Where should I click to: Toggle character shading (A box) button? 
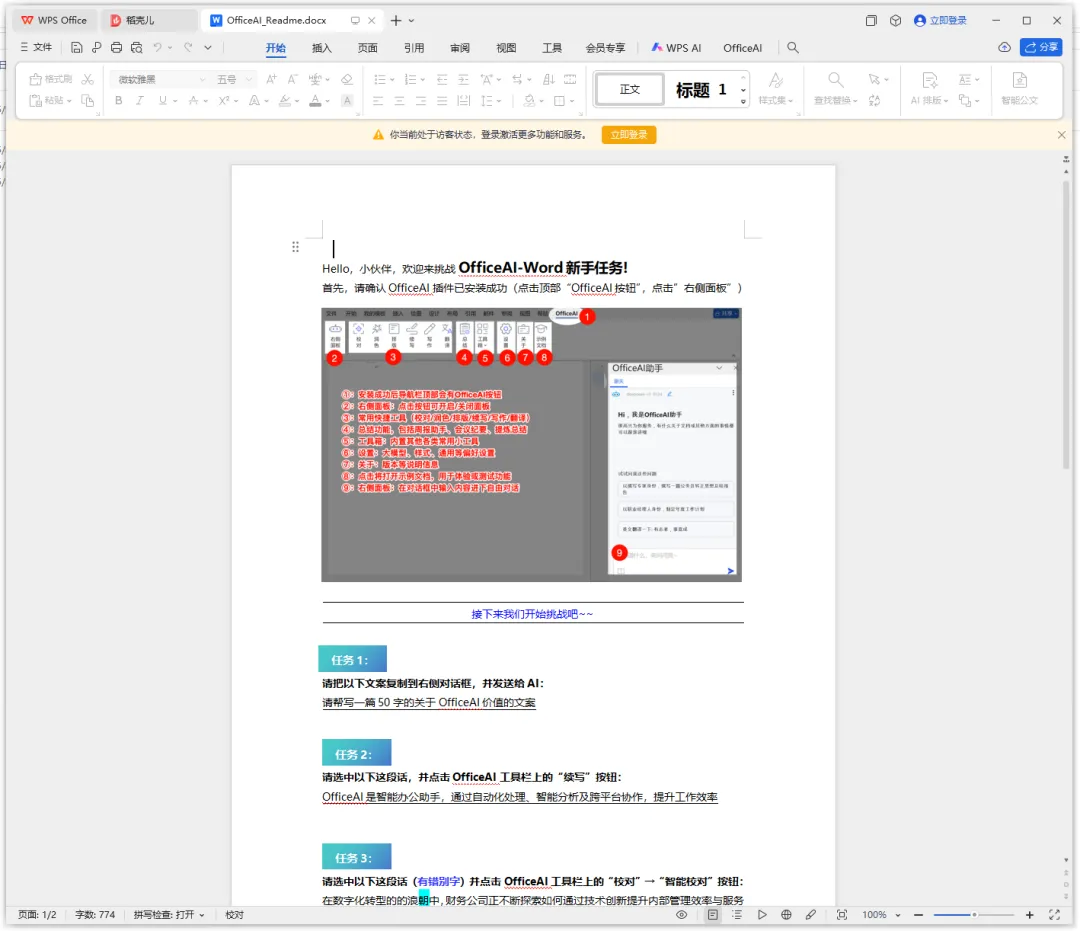pyautogui.click(x=347, y=101)
